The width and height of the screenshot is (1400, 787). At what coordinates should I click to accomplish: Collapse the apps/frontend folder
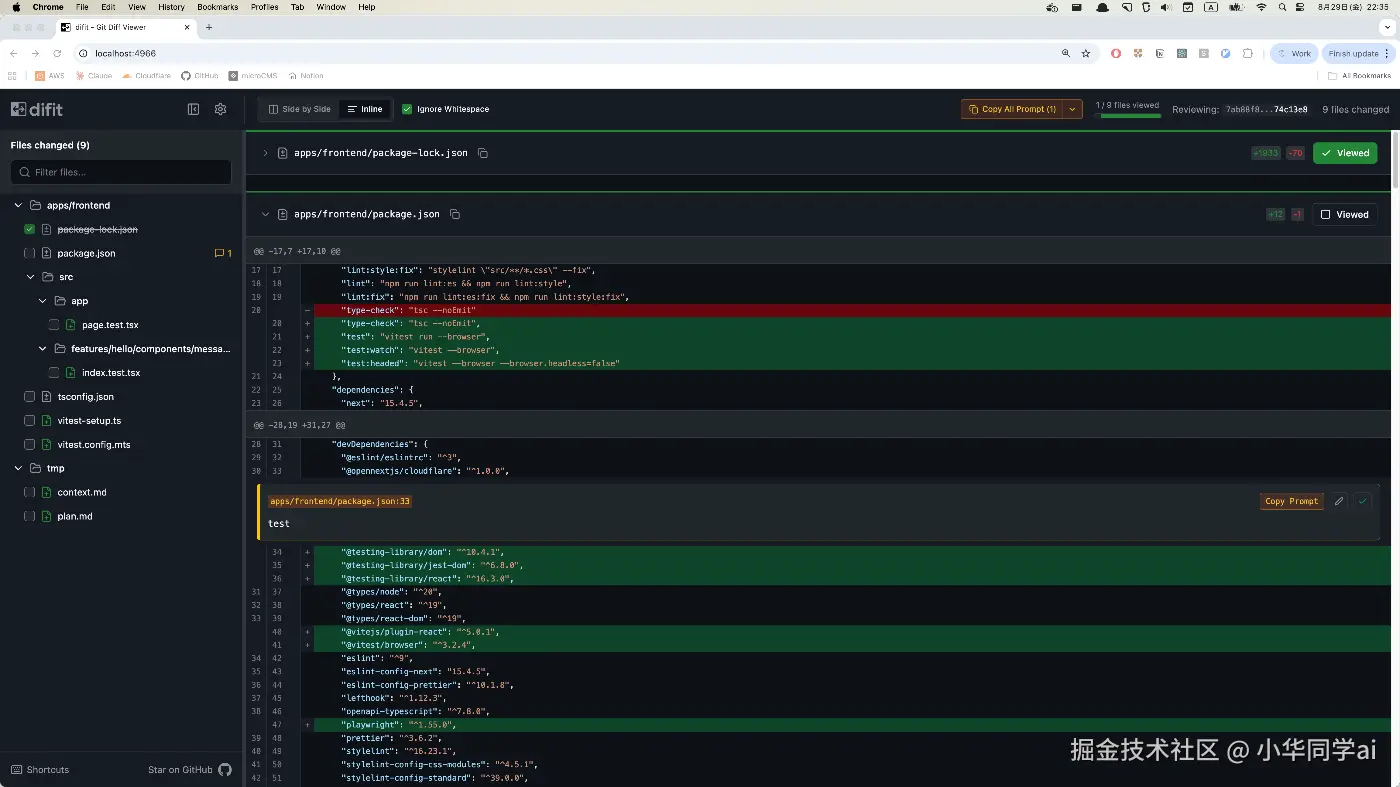(18, 205)
